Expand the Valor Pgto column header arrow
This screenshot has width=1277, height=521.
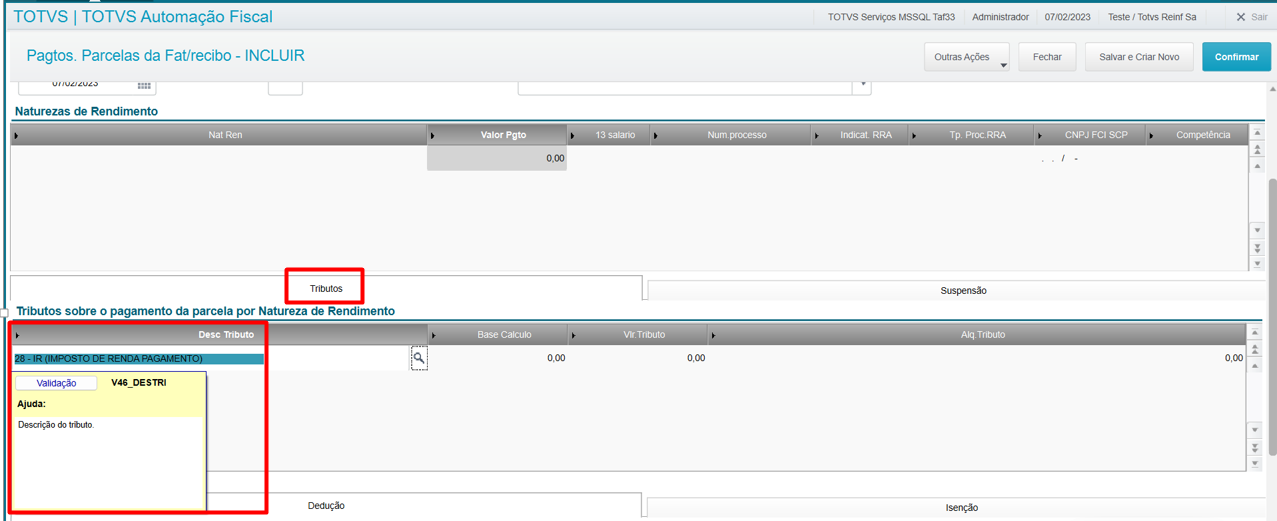(x=433, y=135)
